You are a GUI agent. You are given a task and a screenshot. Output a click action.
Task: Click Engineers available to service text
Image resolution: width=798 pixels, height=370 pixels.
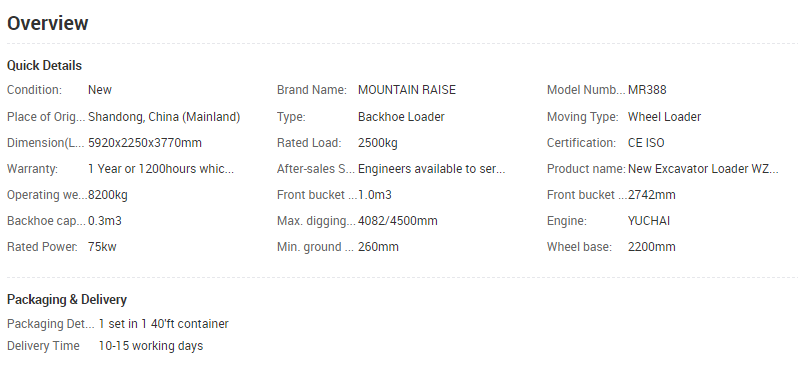click(x=432, y=169)
